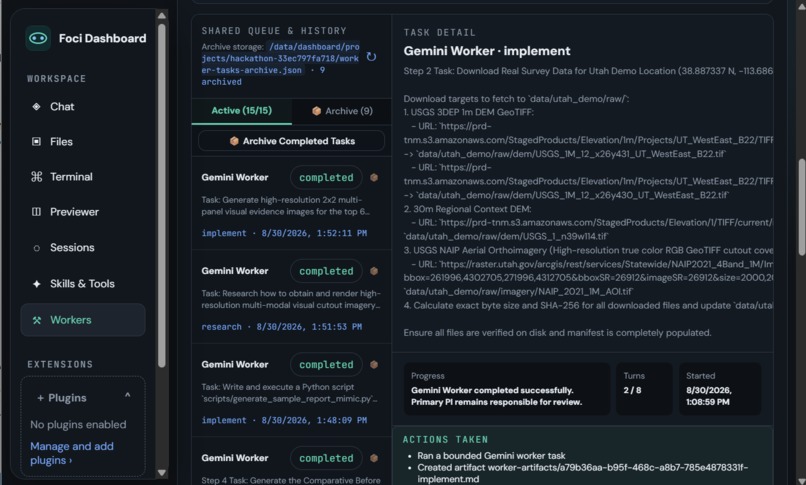This screenshot has height=485, width=806.
Task: Click the Chat diamond icon
Action: point(36,107)
